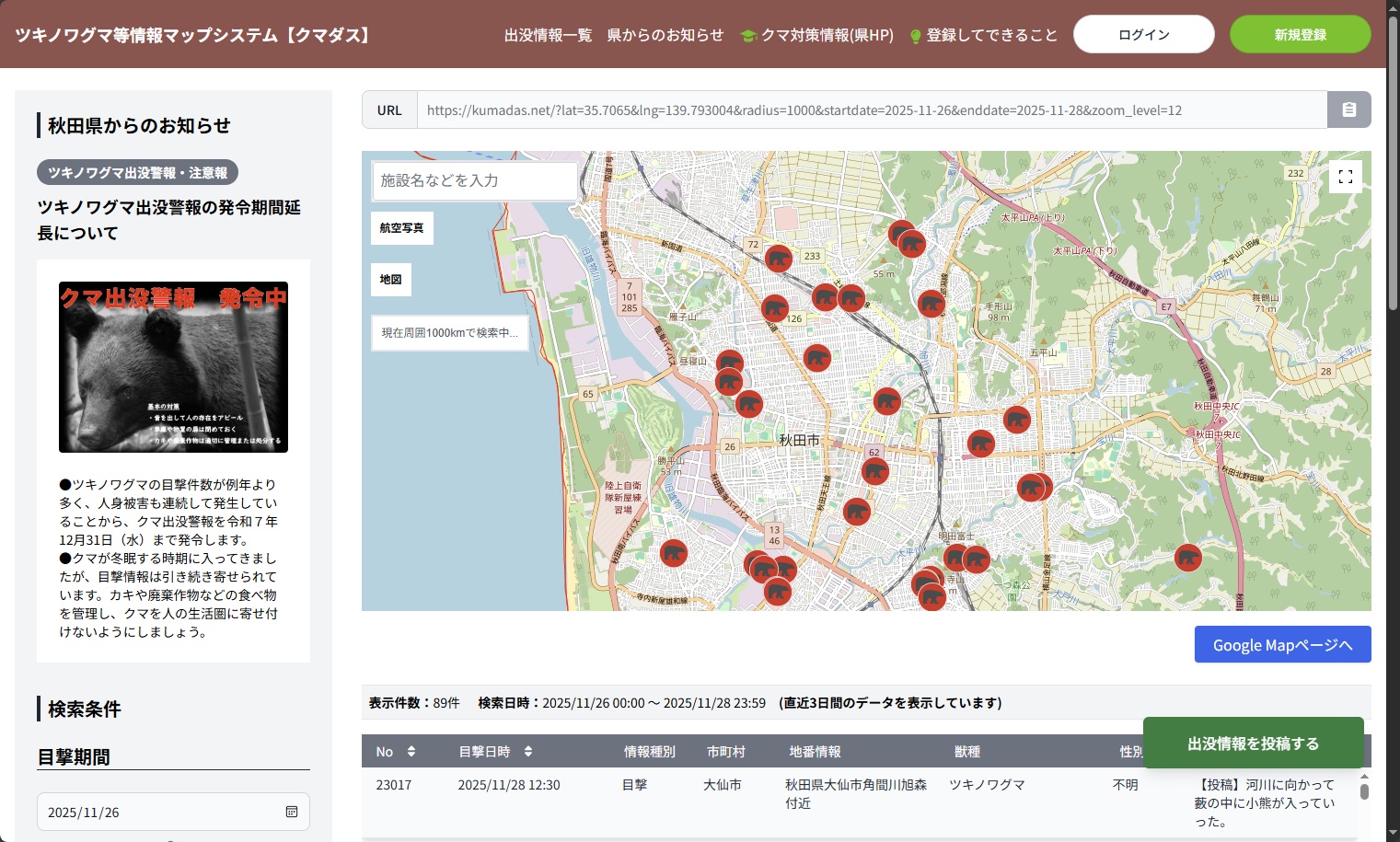Click the green 出没情報を投稿する button
Viewport: 1400px width, 842px height.
pos(1253,742)
